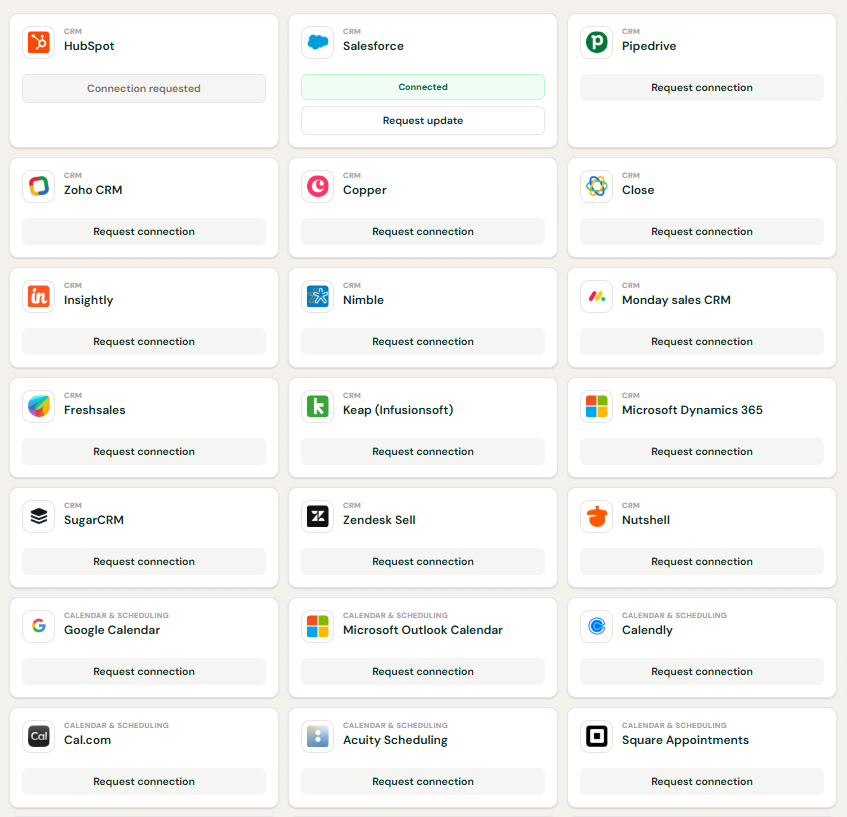Click the Insightly logo icon
Screen dimensions: 847x817
[39, 296]
